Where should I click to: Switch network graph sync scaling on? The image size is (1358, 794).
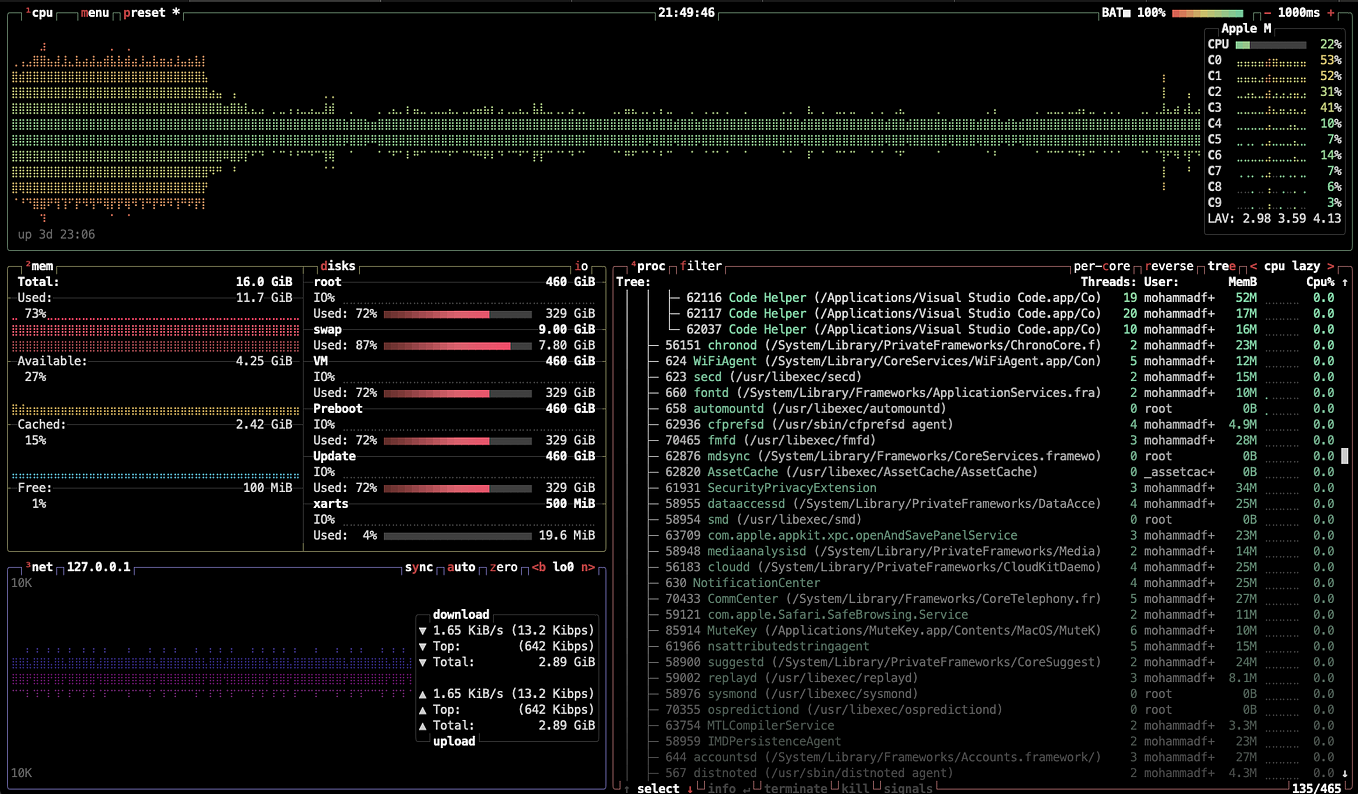coord(421,567)
